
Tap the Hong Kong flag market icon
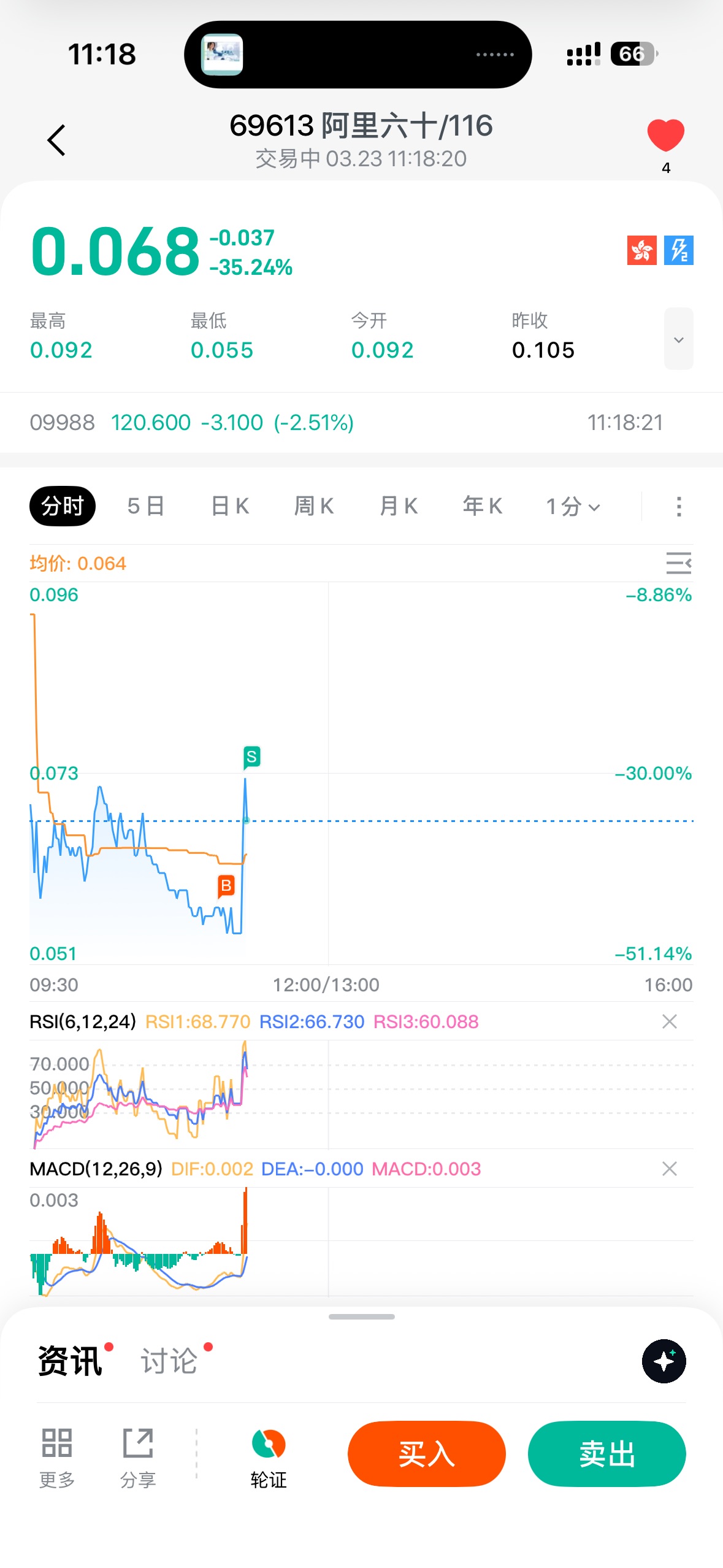[x=641, y=250]
